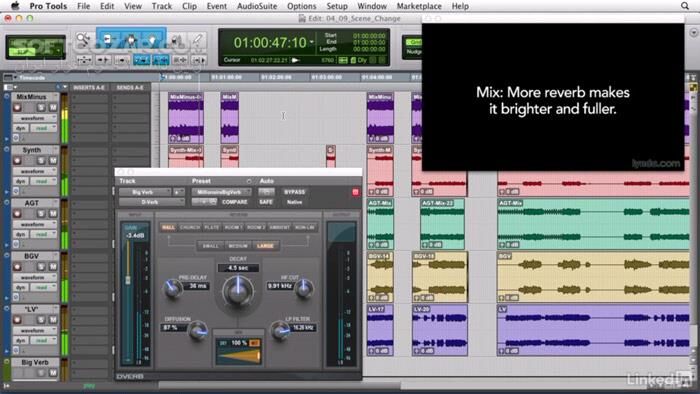Toggle BYPASS on the D-Verb plugin

(x=294, y=192)
